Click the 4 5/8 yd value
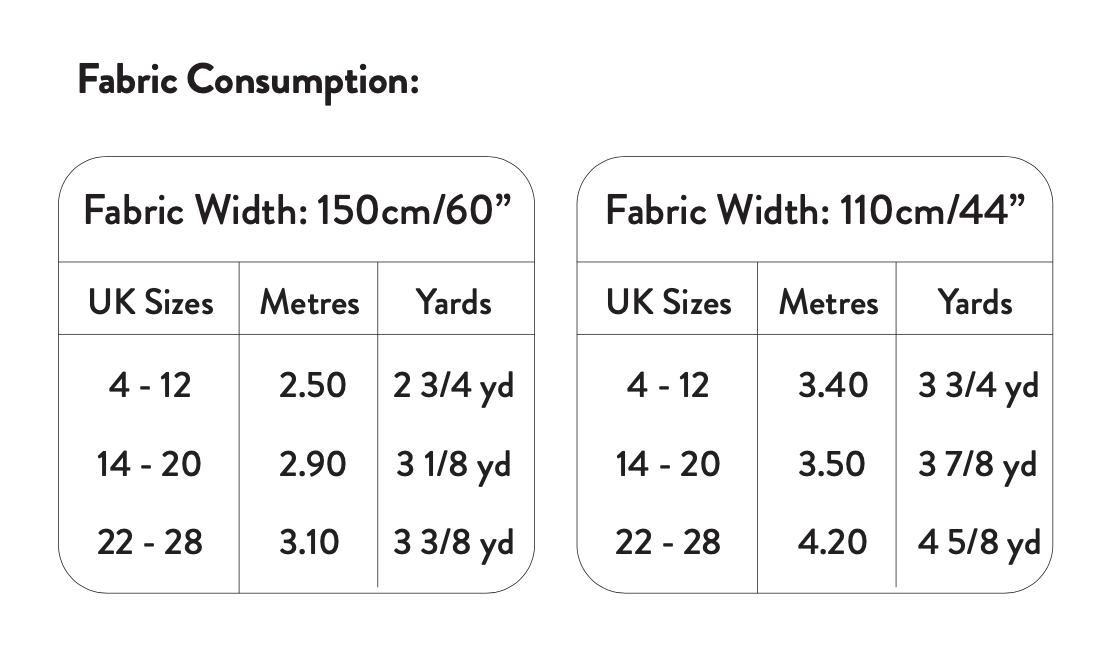Image resolution: width=1114 pixels, height=658 pixels. pyautogui.click(x=979, y=543)
